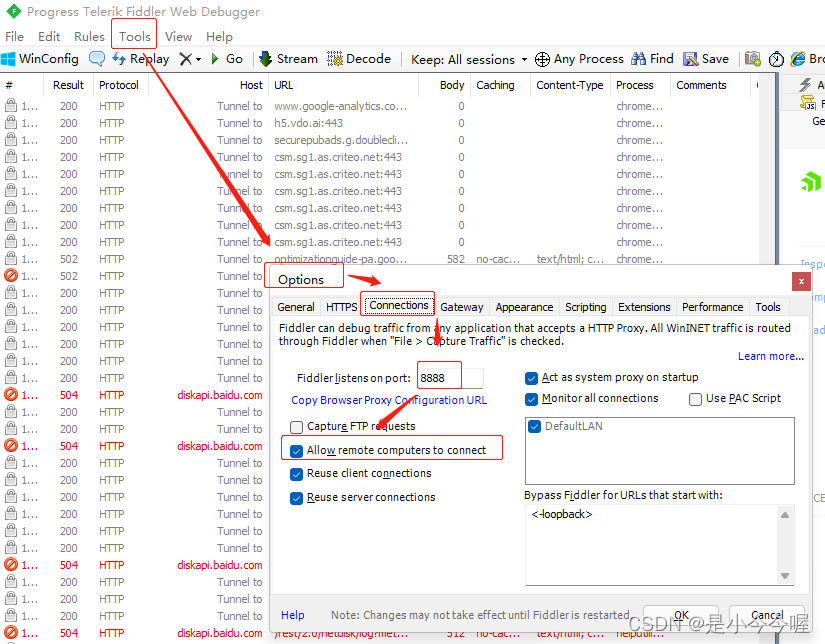Click the lightning bolt icon in right panel
The width and height of the screenshot is (825, 644).
click(805, 84)
